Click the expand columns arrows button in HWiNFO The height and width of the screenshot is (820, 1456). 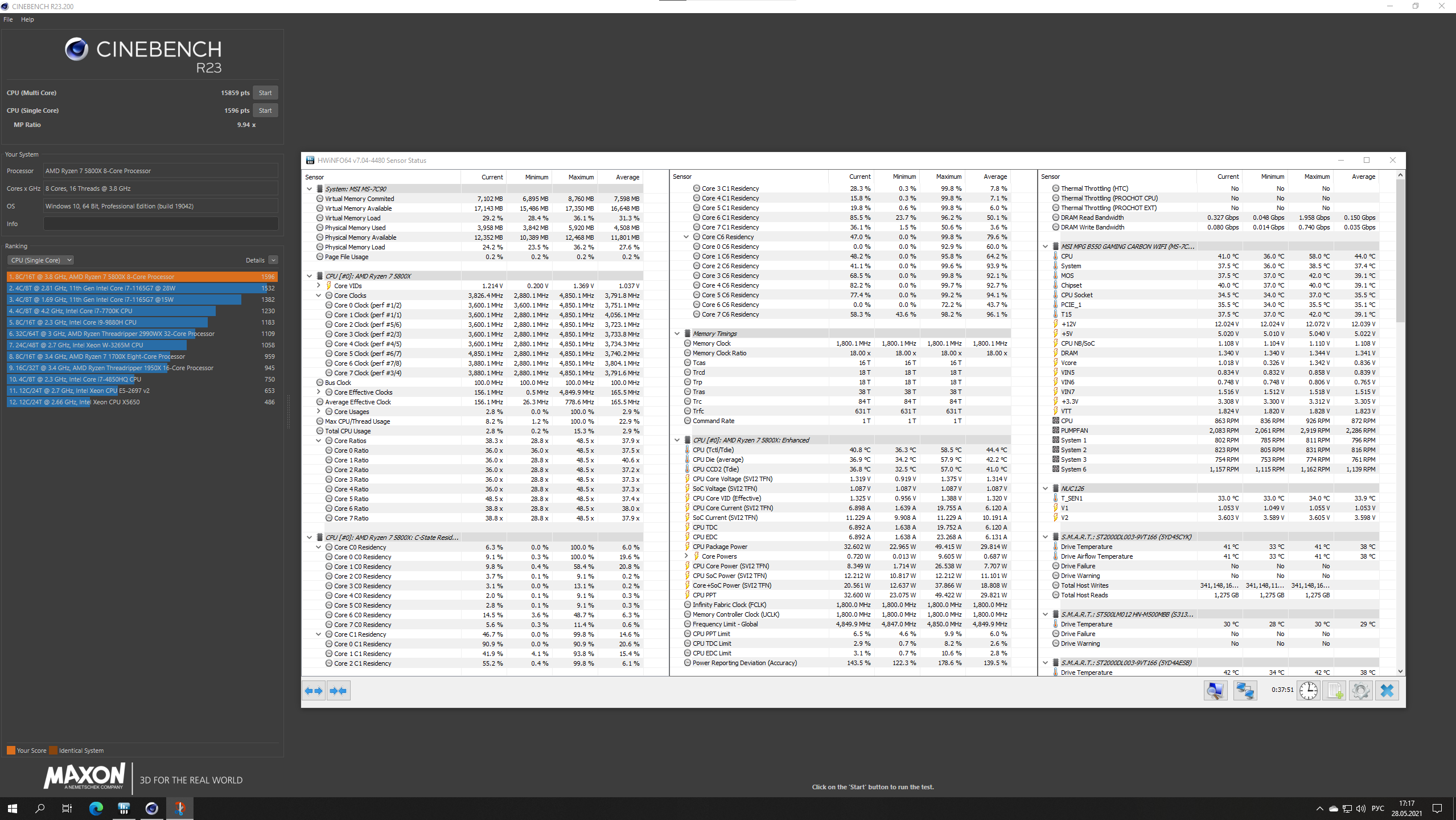click(x=314, y=691)
